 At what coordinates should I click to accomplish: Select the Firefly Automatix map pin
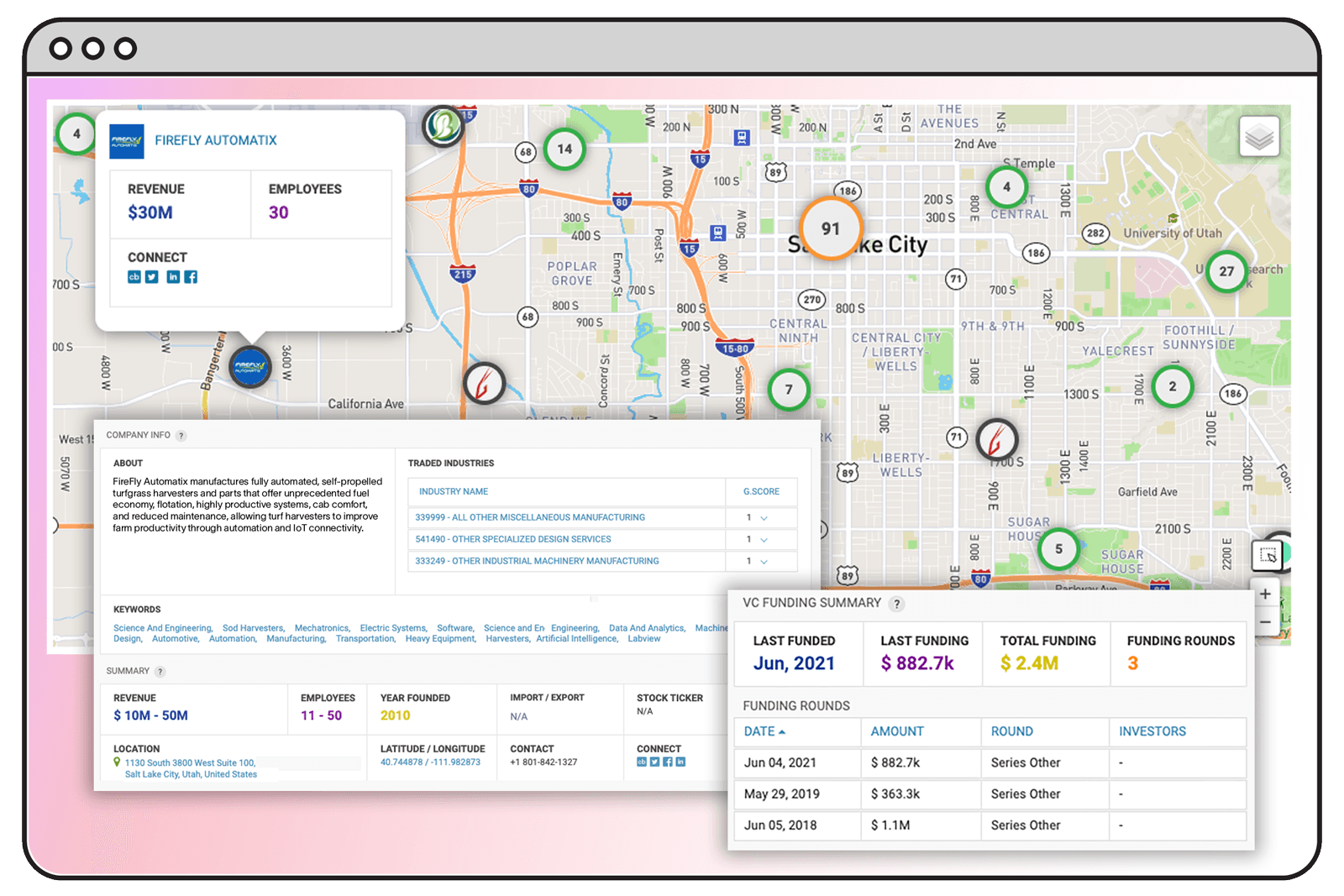250,366
